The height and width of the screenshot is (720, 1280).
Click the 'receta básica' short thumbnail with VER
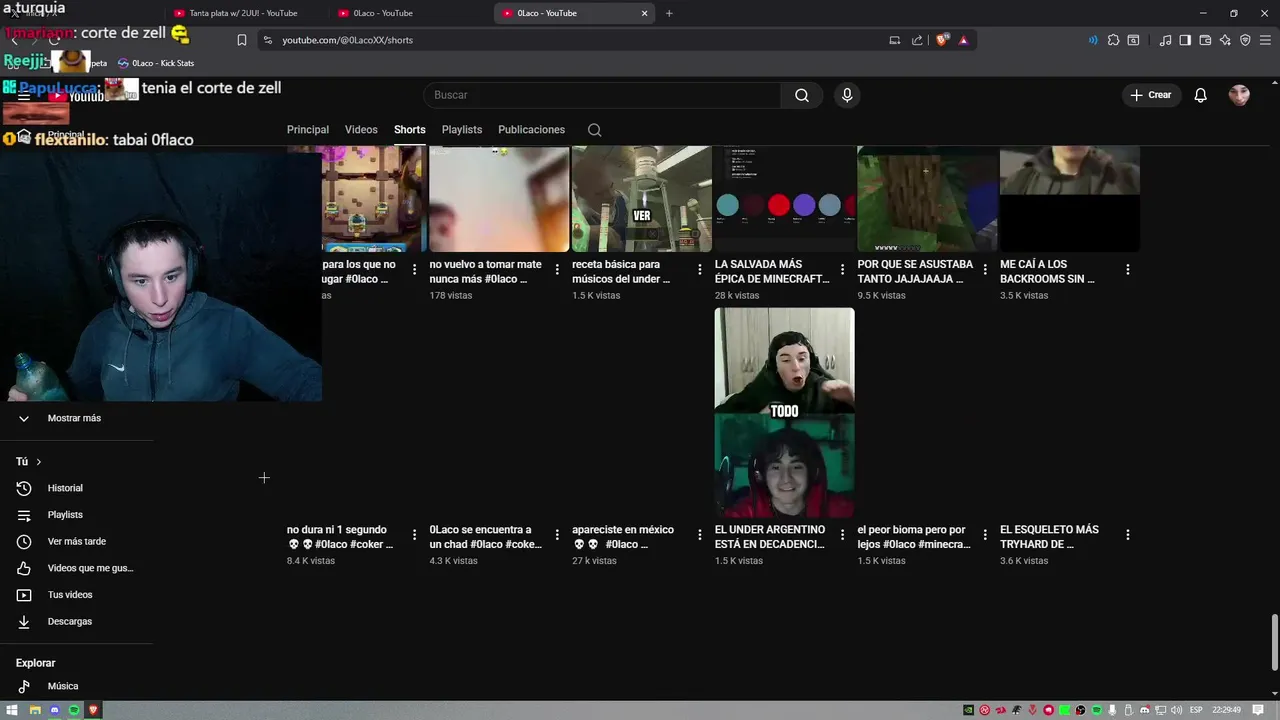coord(641,199)
